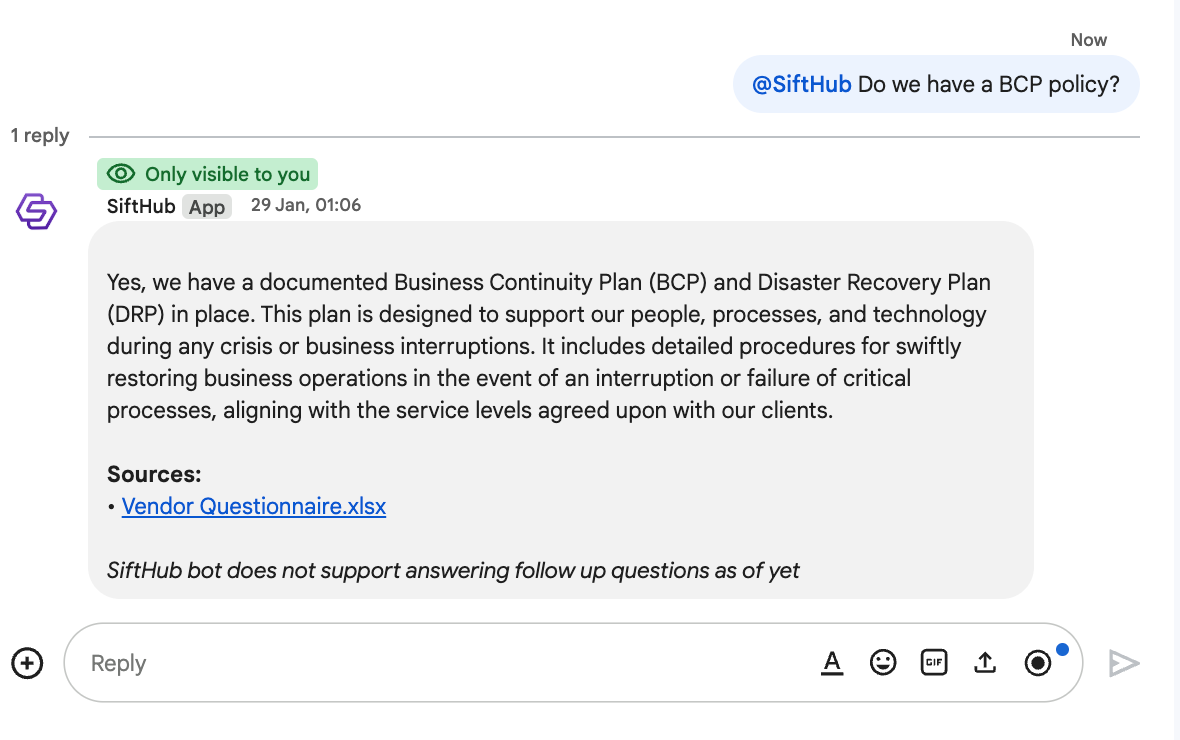The image size is (1180, 740).
Task: Click the plus icon beside reply box
Action: 27,663
